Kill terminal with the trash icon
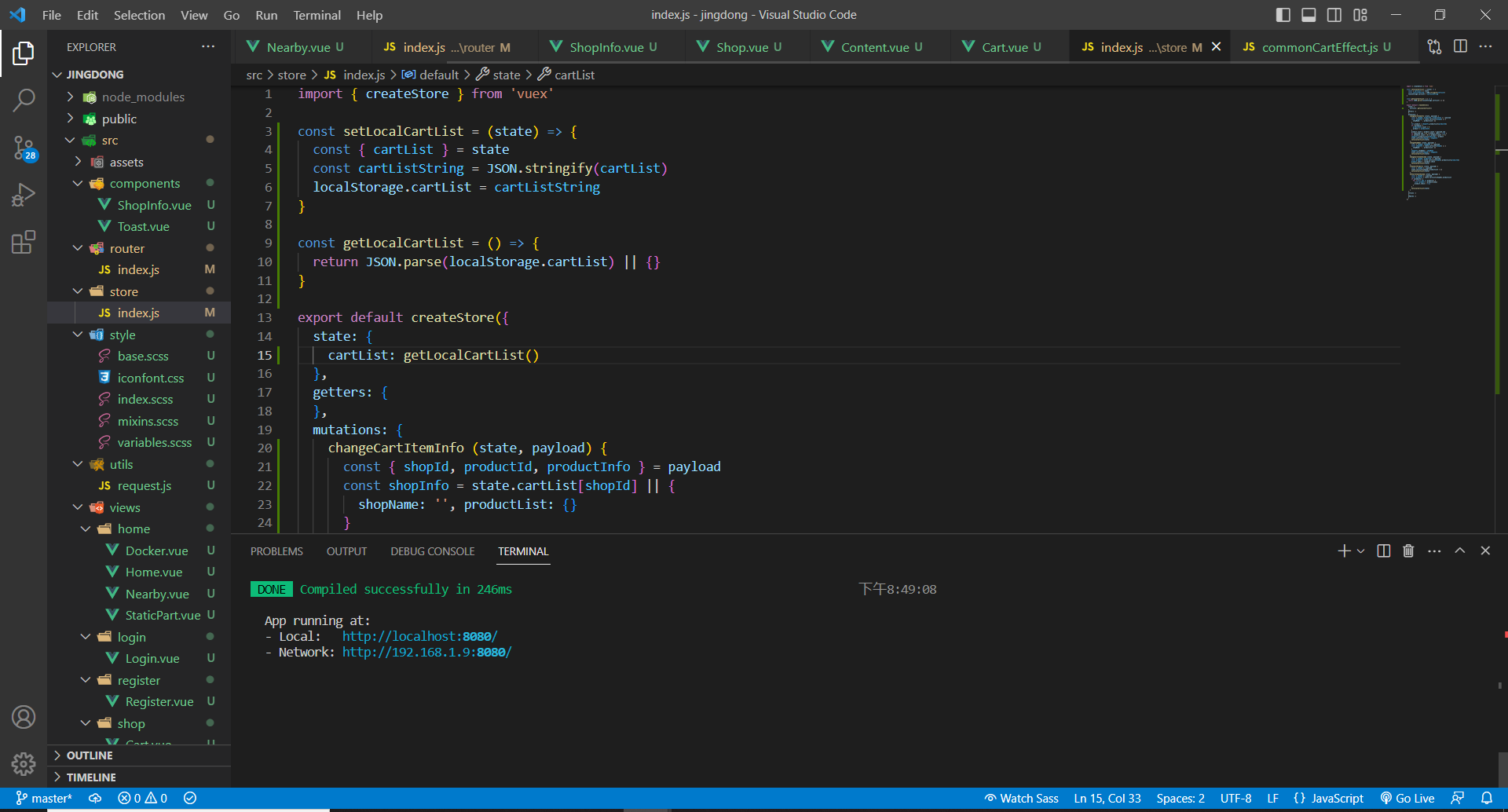The width and height of the screenshot is (1508, 812). pos(1408,551)
